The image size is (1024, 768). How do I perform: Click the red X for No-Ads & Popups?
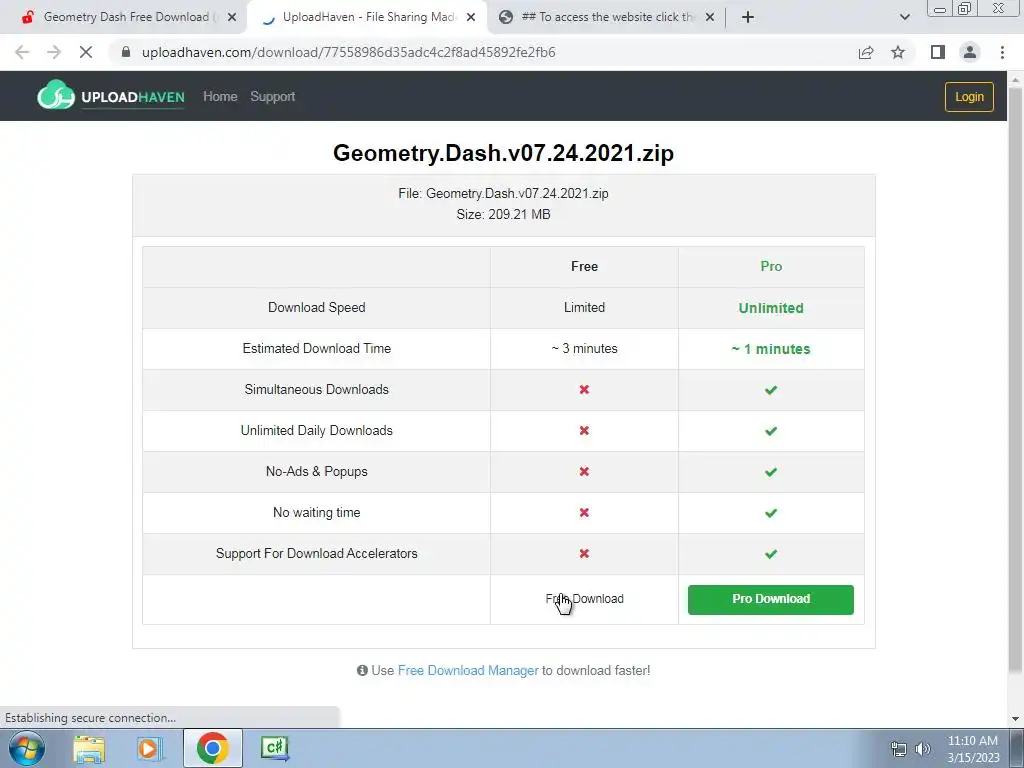[x=584, y=472]
